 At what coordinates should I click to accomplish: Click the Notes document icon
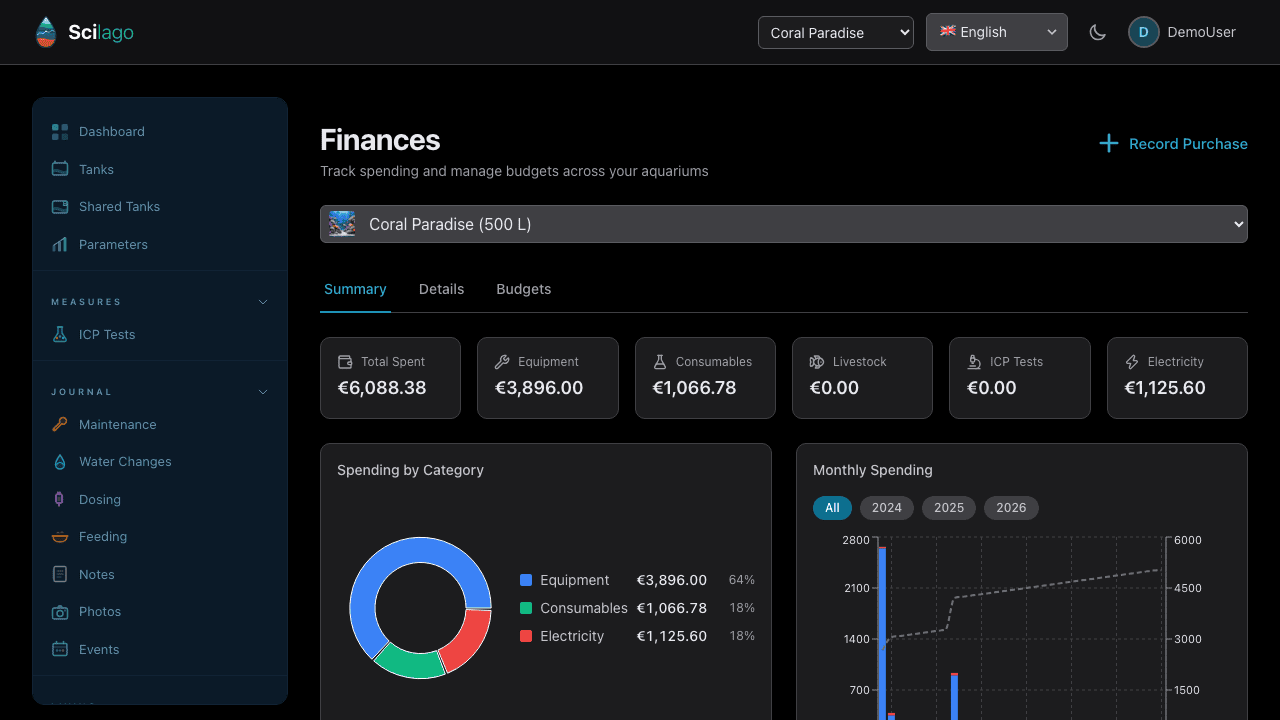coord(60,574)
